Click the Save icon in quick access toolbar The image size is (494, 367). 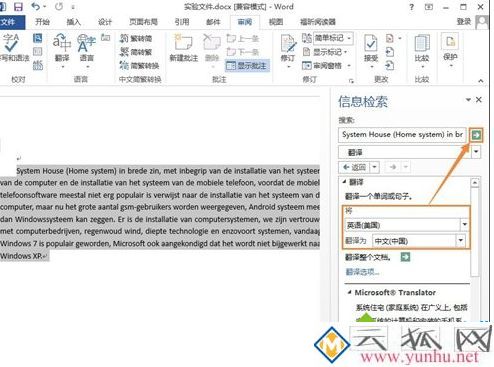18,7
